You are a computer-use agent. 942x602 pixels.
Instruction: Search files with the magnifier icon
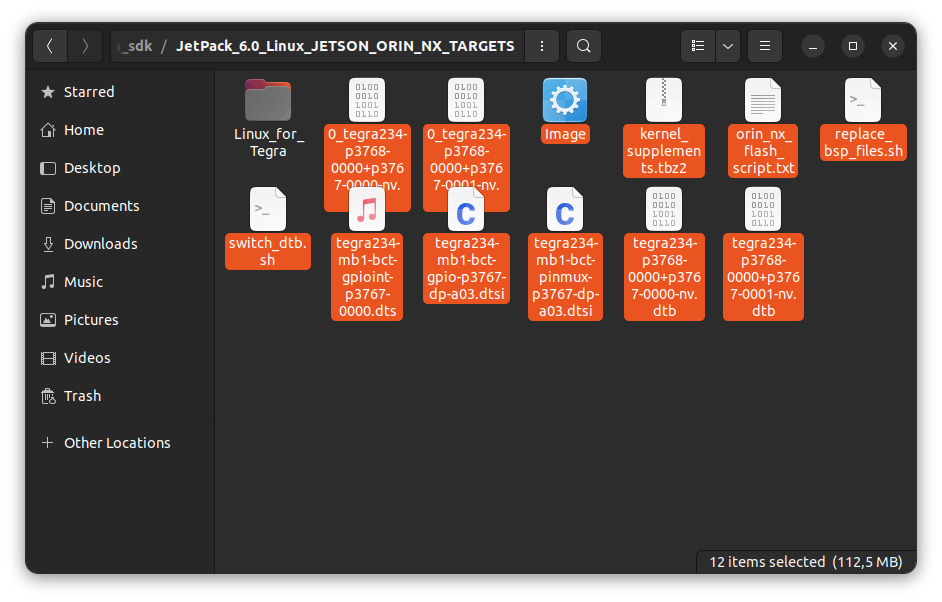[x=583, y=46]
